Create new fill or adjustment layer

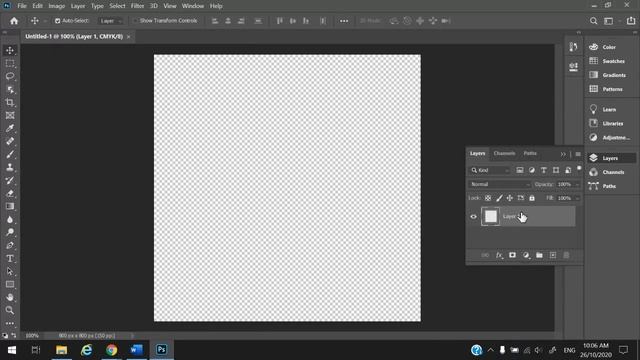526,255
